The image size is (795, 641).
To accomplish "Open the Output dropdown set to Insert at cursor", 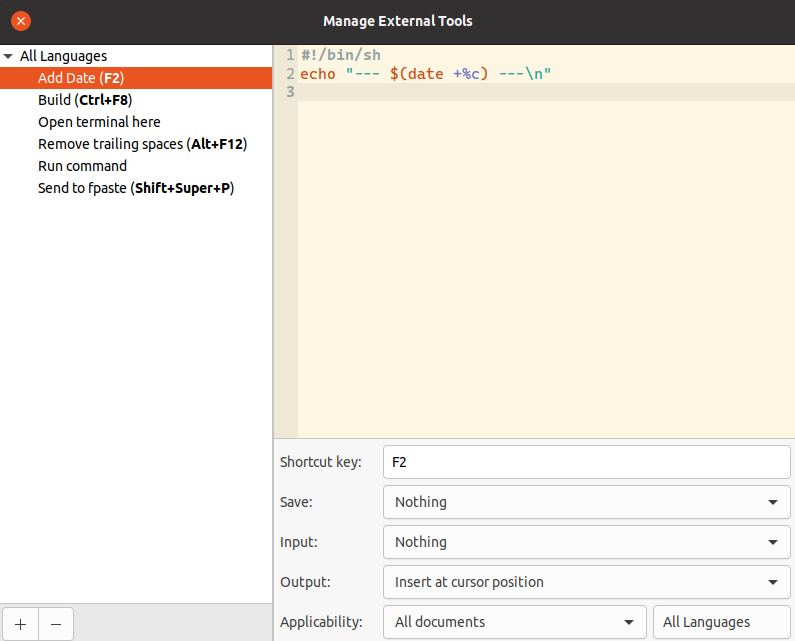I will tap(587, 582).
